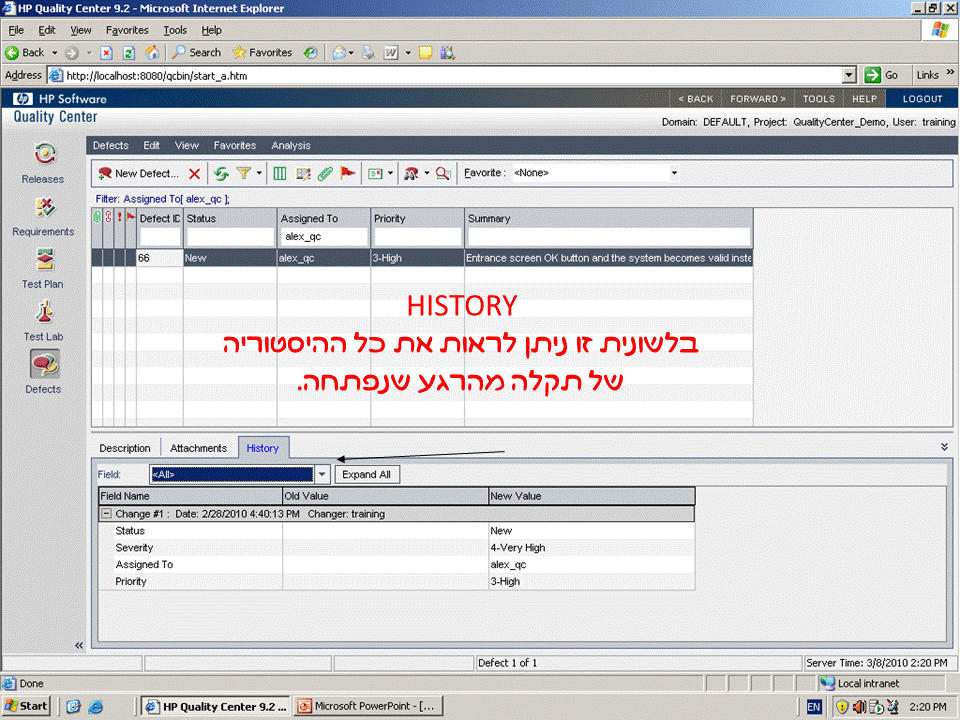Click the browser Search button
This screenshot has height=720, width=960.
[x=197, y=53]
